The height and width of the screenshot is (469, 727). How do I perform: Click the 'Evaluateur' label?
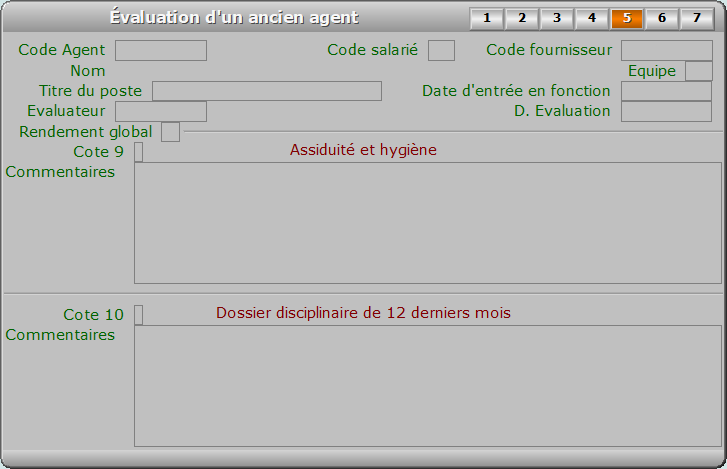tap(66, 111)
